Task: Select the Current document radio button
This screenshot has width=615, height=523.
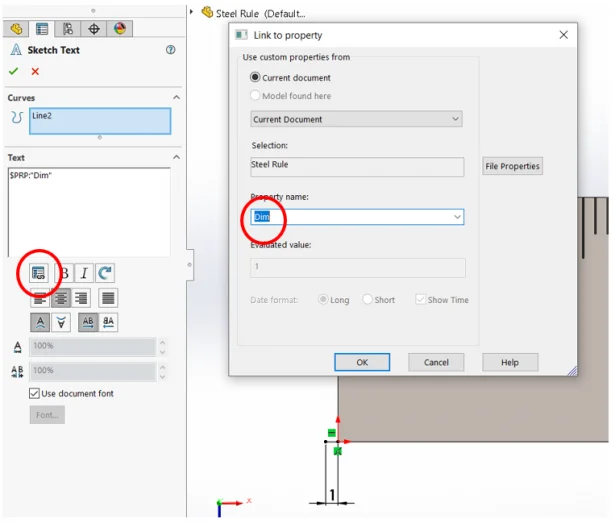Action: [x=255, y=77]
